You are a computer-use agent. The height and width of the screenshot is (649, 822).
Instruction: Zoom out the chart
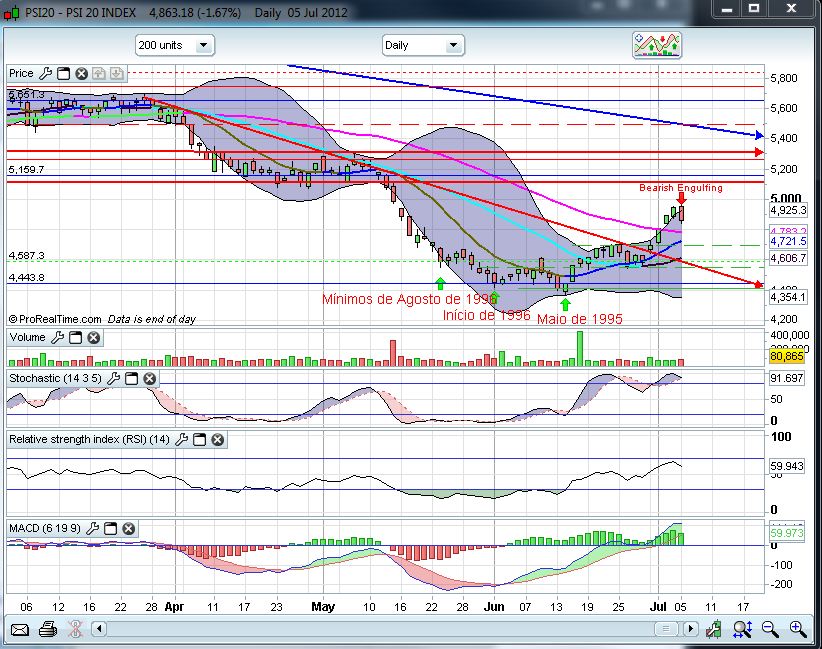(770, 629)
